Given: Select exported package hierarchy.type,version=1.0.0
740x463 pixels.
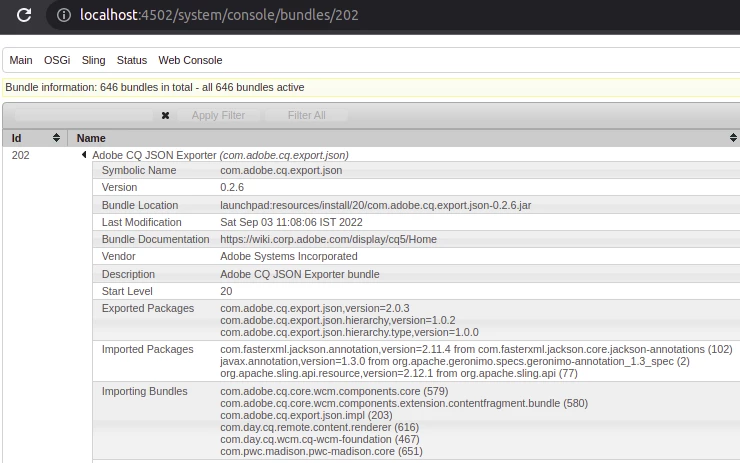Looking at the screenshot, I should [x=349, y=332].
